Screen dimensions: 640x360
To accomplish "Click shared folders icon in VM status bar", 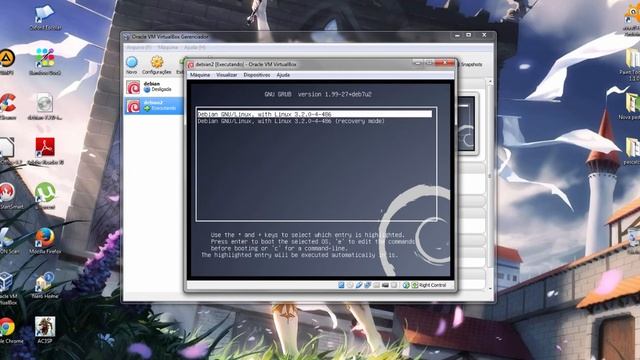I will (x=376, y=285).
